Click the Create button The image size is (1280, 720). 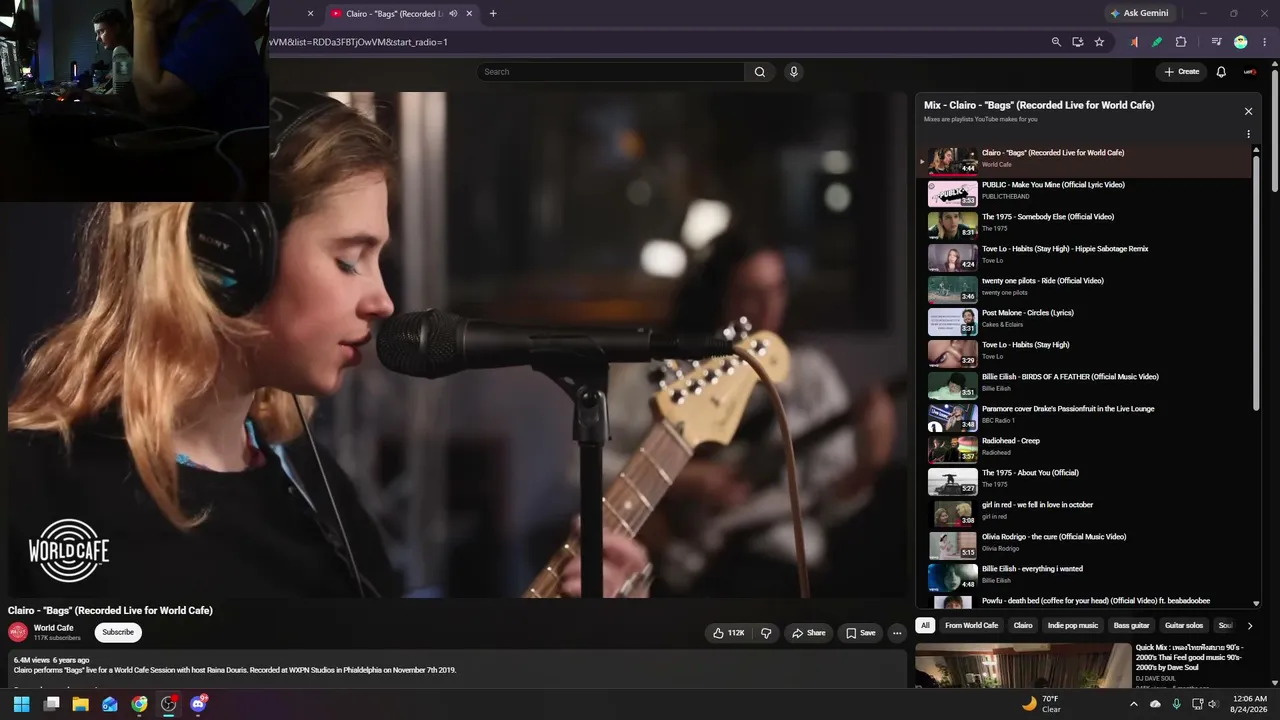coord(1181,72)
